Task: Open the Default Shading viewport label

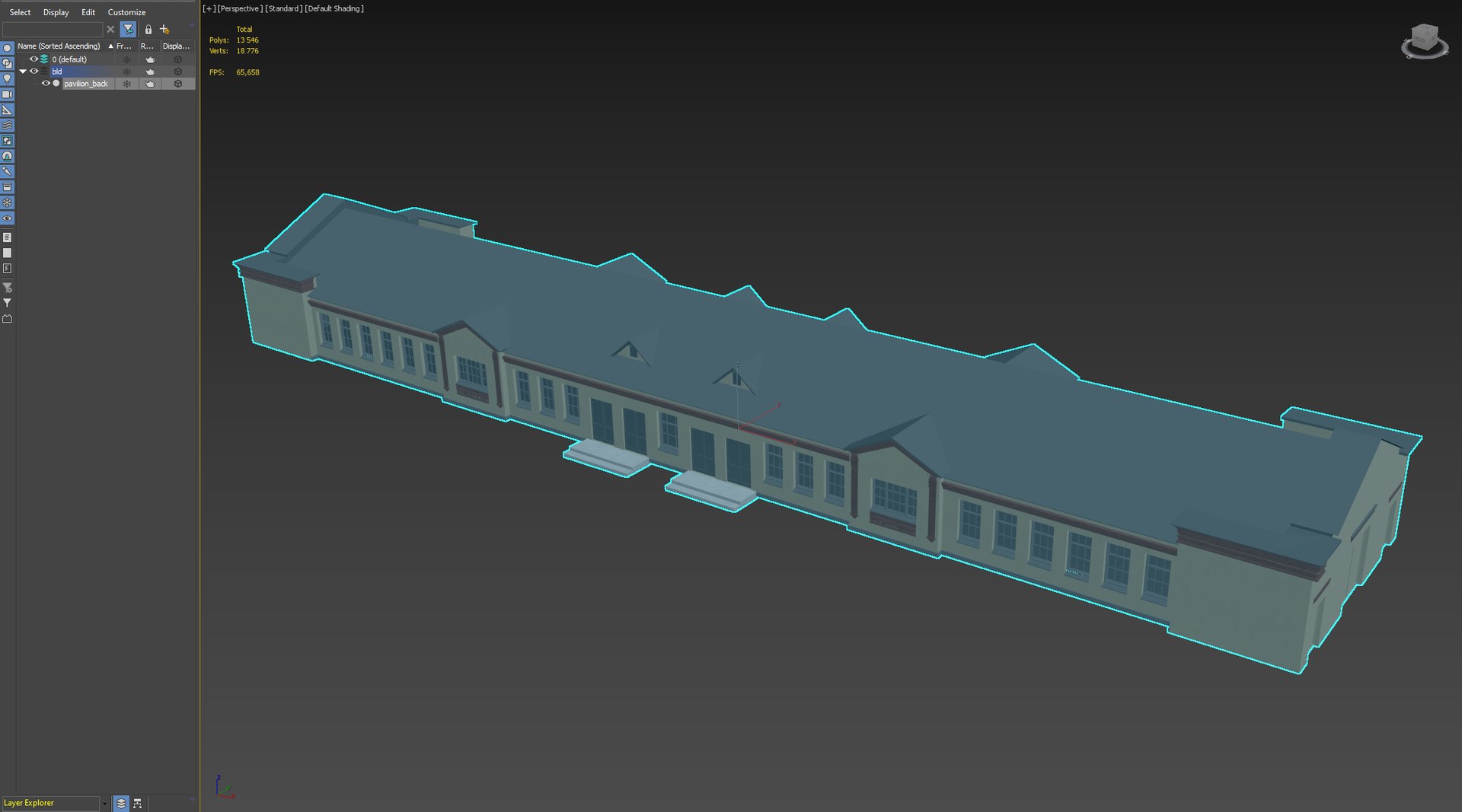Action: (334, 9)
